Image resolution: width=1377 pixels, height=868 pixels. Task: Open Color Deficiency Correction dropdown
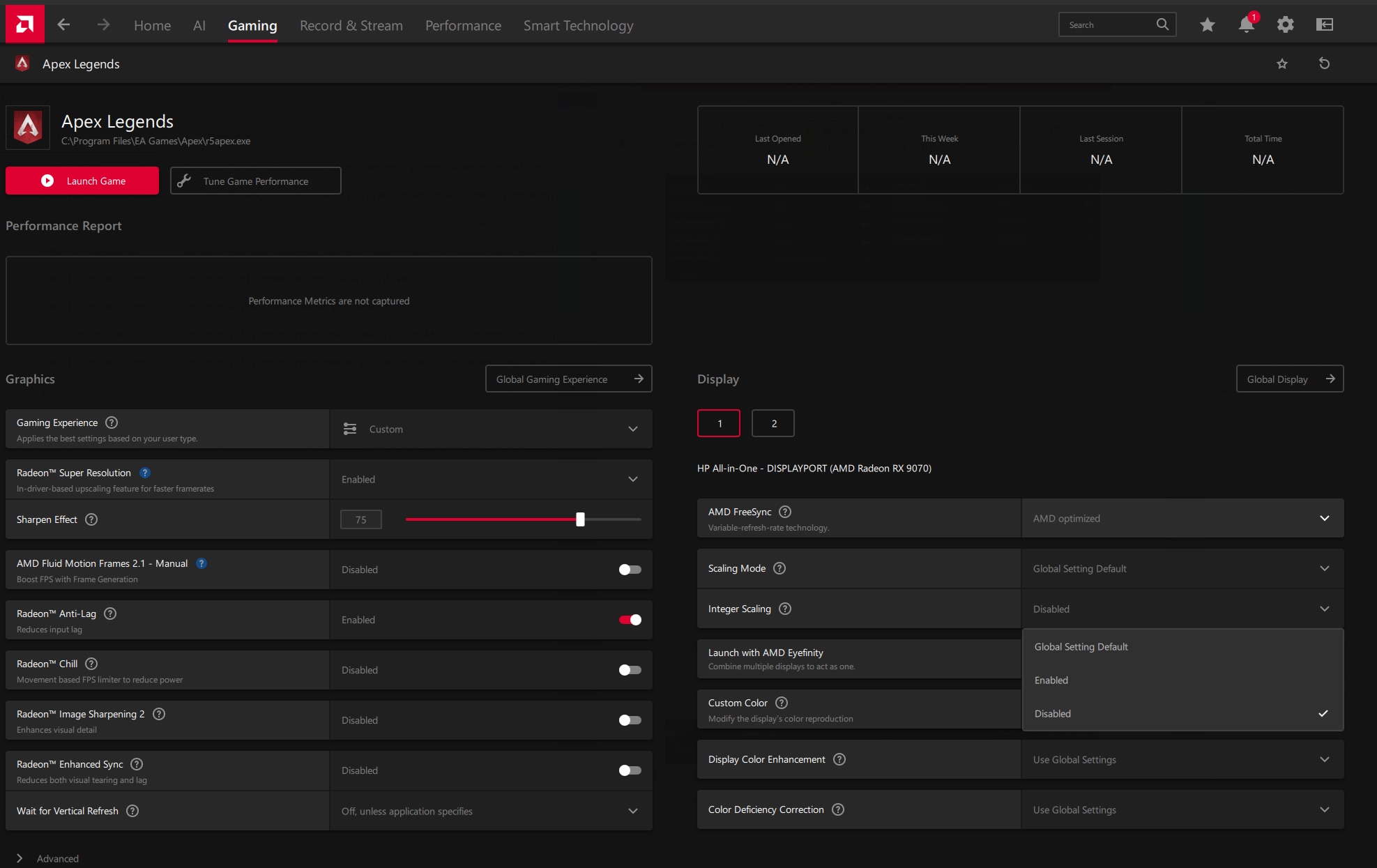1182,809
